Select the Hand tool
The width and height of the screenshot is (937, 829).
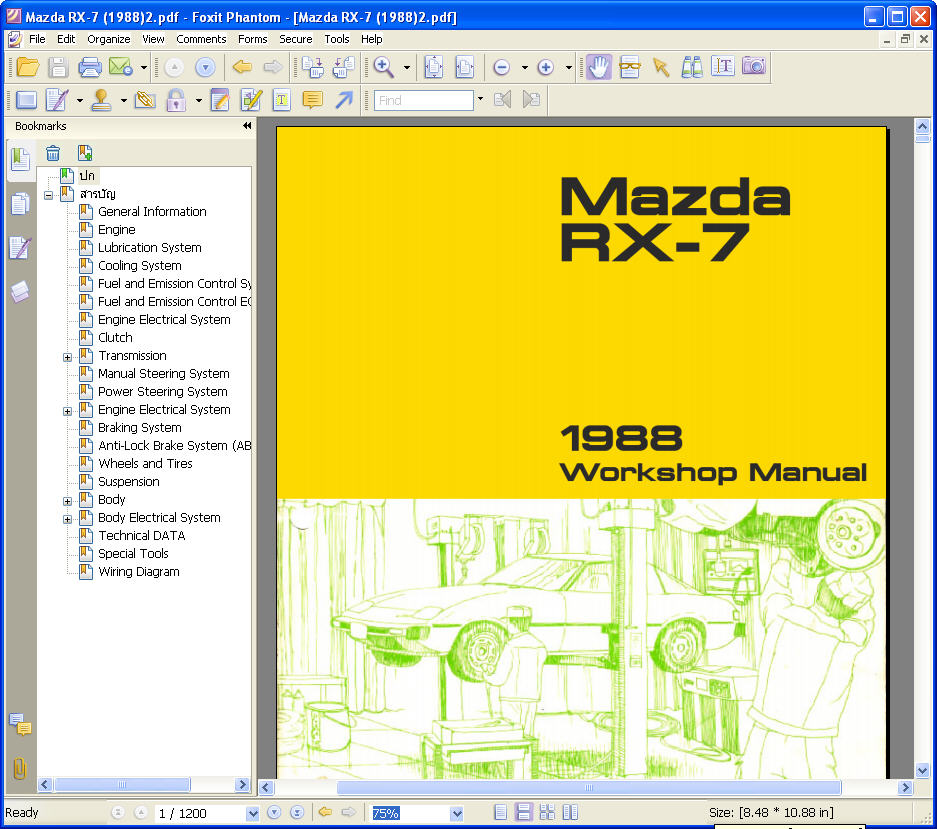coord(598,67)
